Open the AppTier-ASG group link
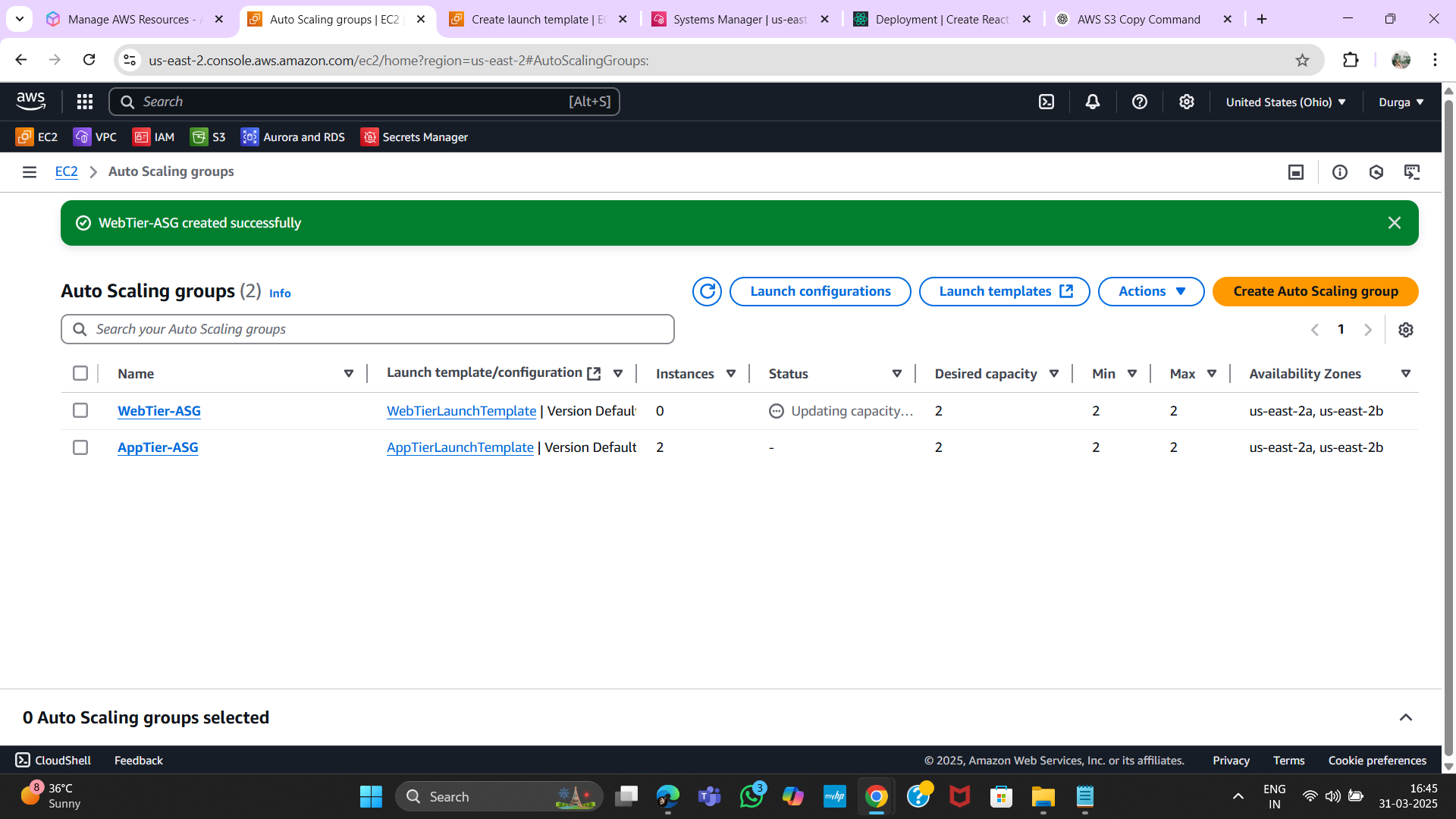The width and height of the screenshot is (1456, 819). pos(158,447)
